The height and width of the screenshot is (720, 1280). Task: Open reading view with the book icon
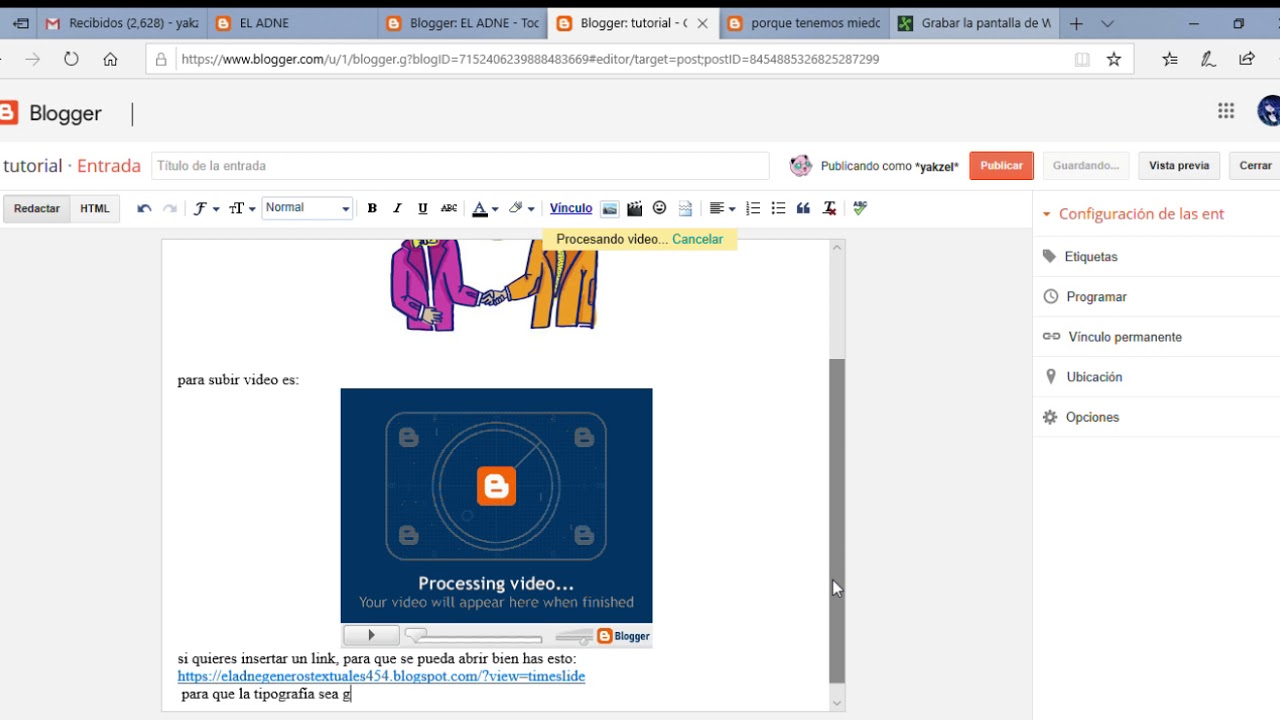[x=1082, y=59]
